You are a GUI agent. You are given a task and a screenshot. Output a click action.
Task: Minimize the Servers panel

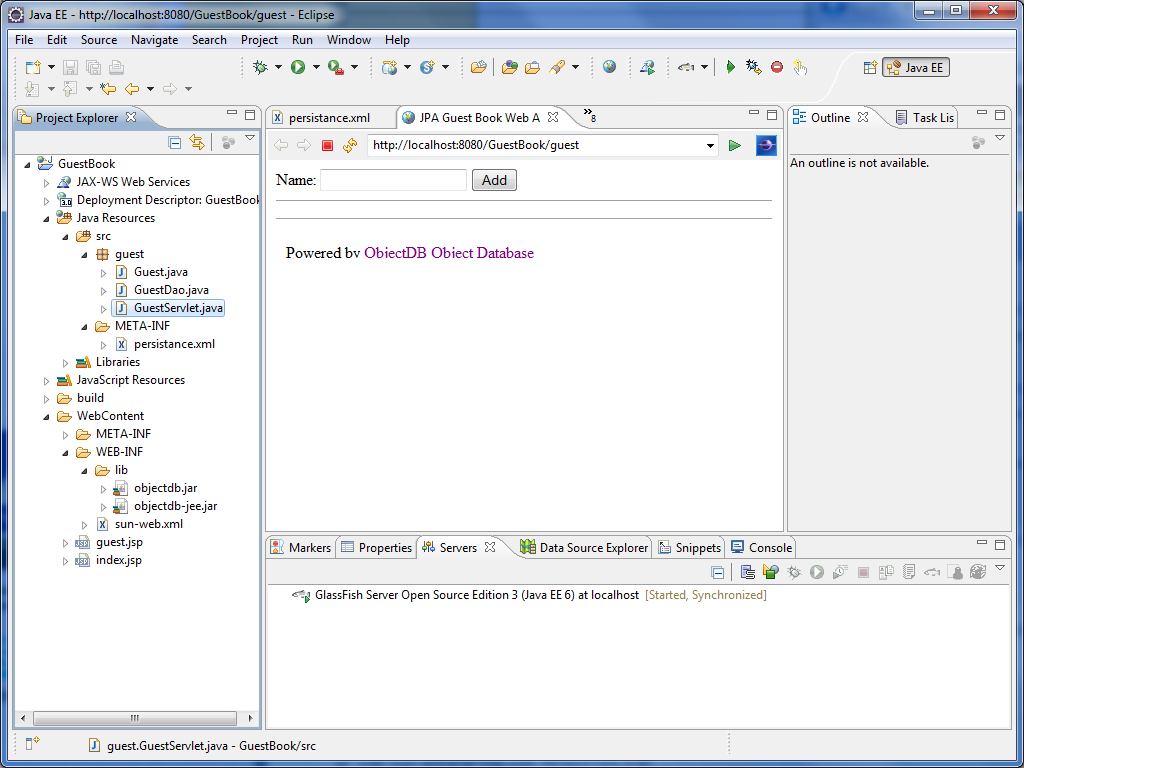982,544
